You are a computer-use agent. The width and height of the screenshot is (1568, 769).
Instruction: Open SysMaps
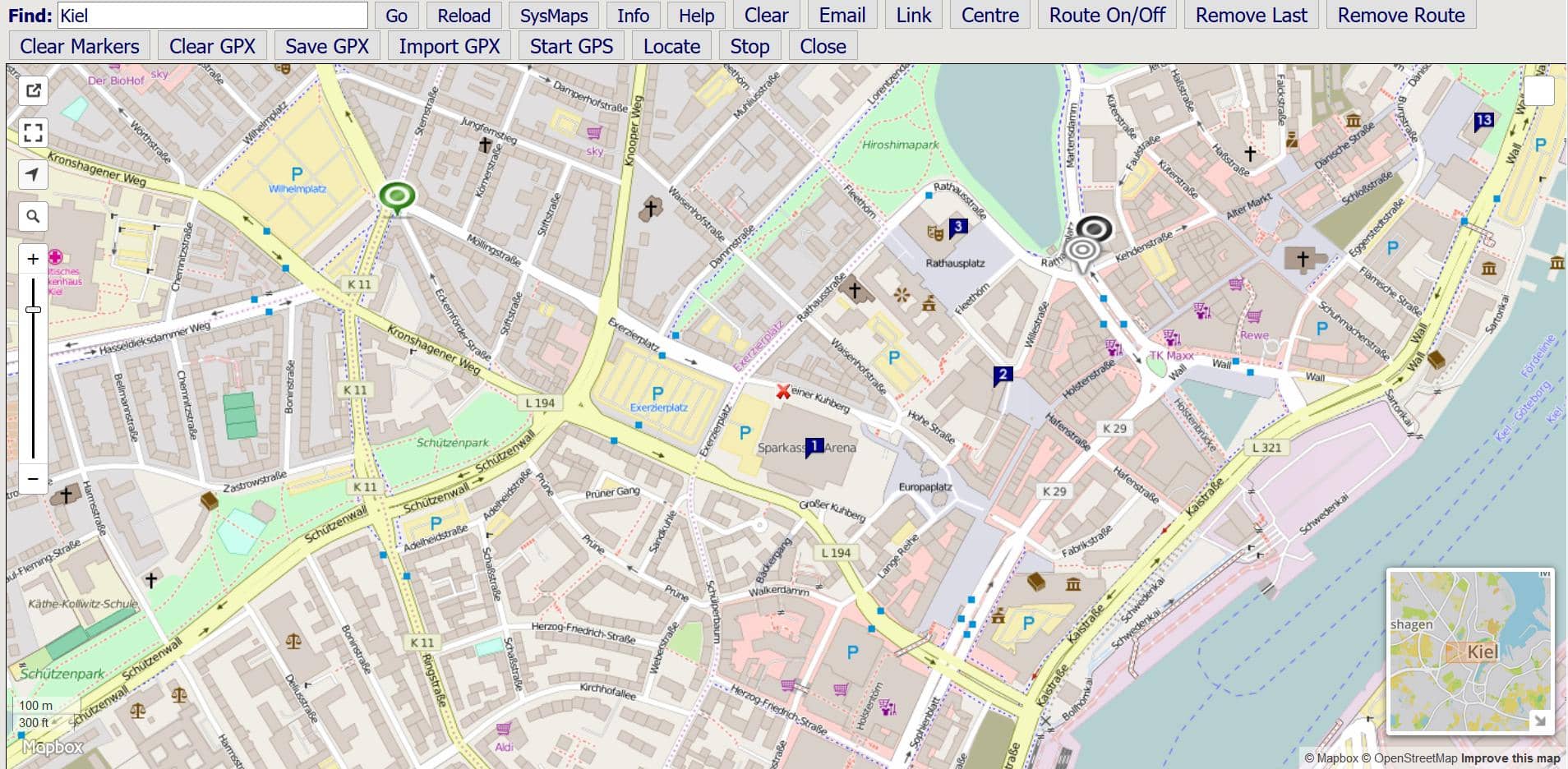click(554, 16)
